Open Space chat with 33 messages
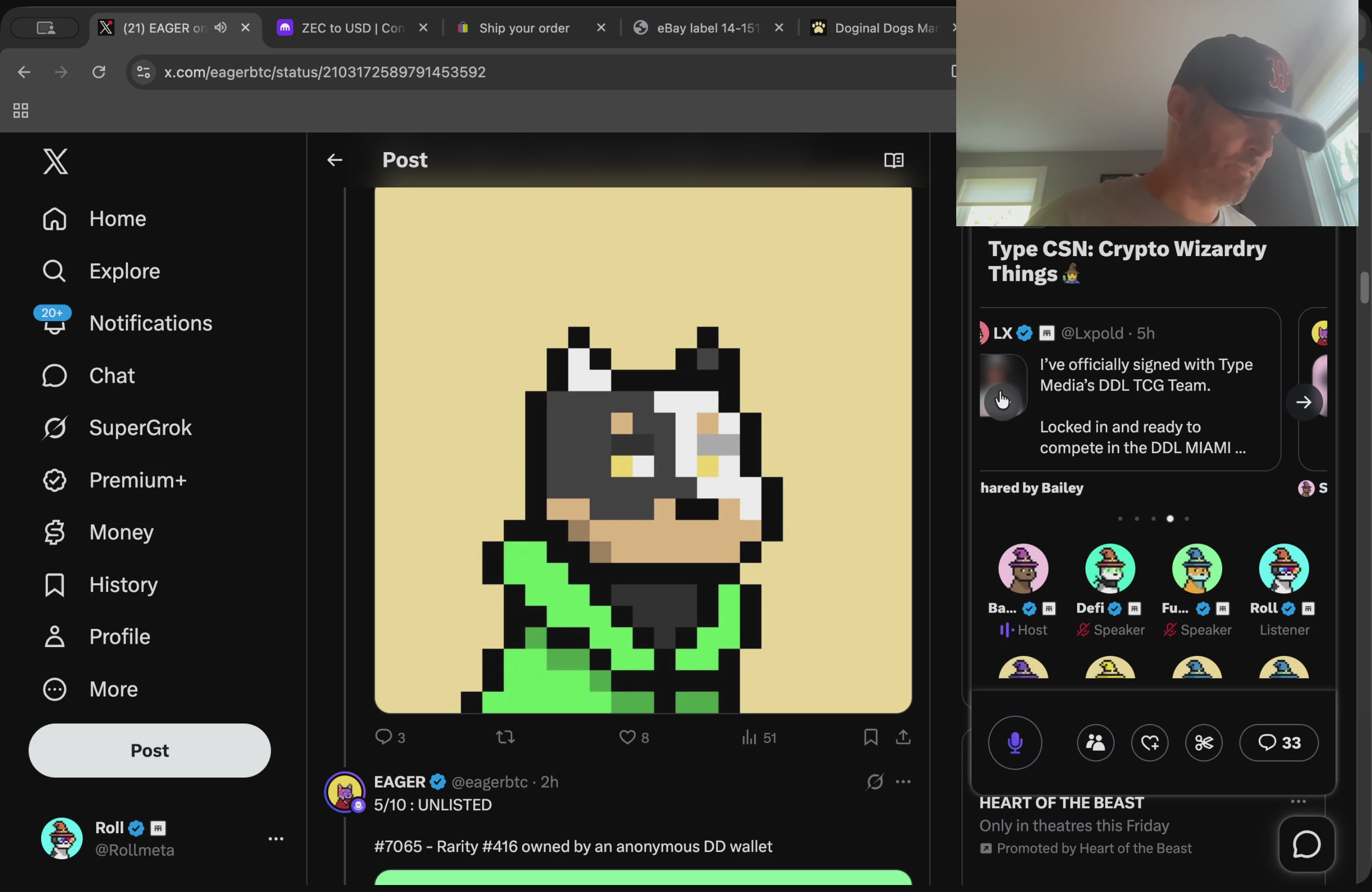The width and height of the screenshot is (1372, 892). pyautogui.click(x=1279, y=742)
